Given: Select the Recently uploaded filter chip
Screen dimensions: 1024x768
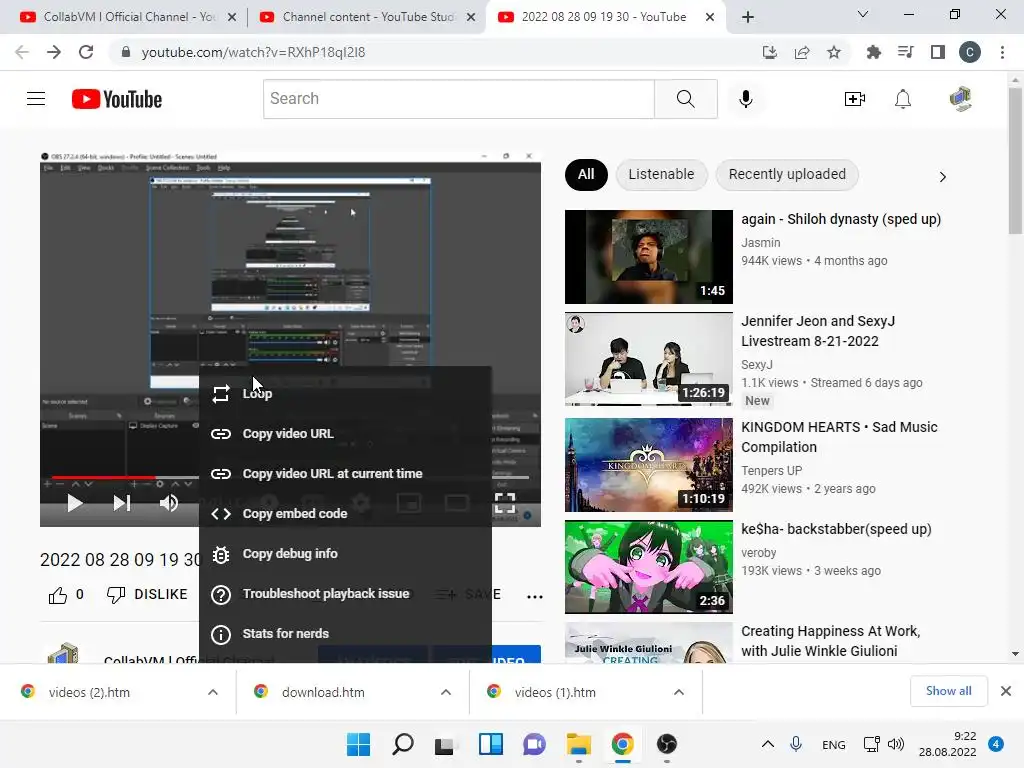Looking at the screenshot, I should point(787,174).
